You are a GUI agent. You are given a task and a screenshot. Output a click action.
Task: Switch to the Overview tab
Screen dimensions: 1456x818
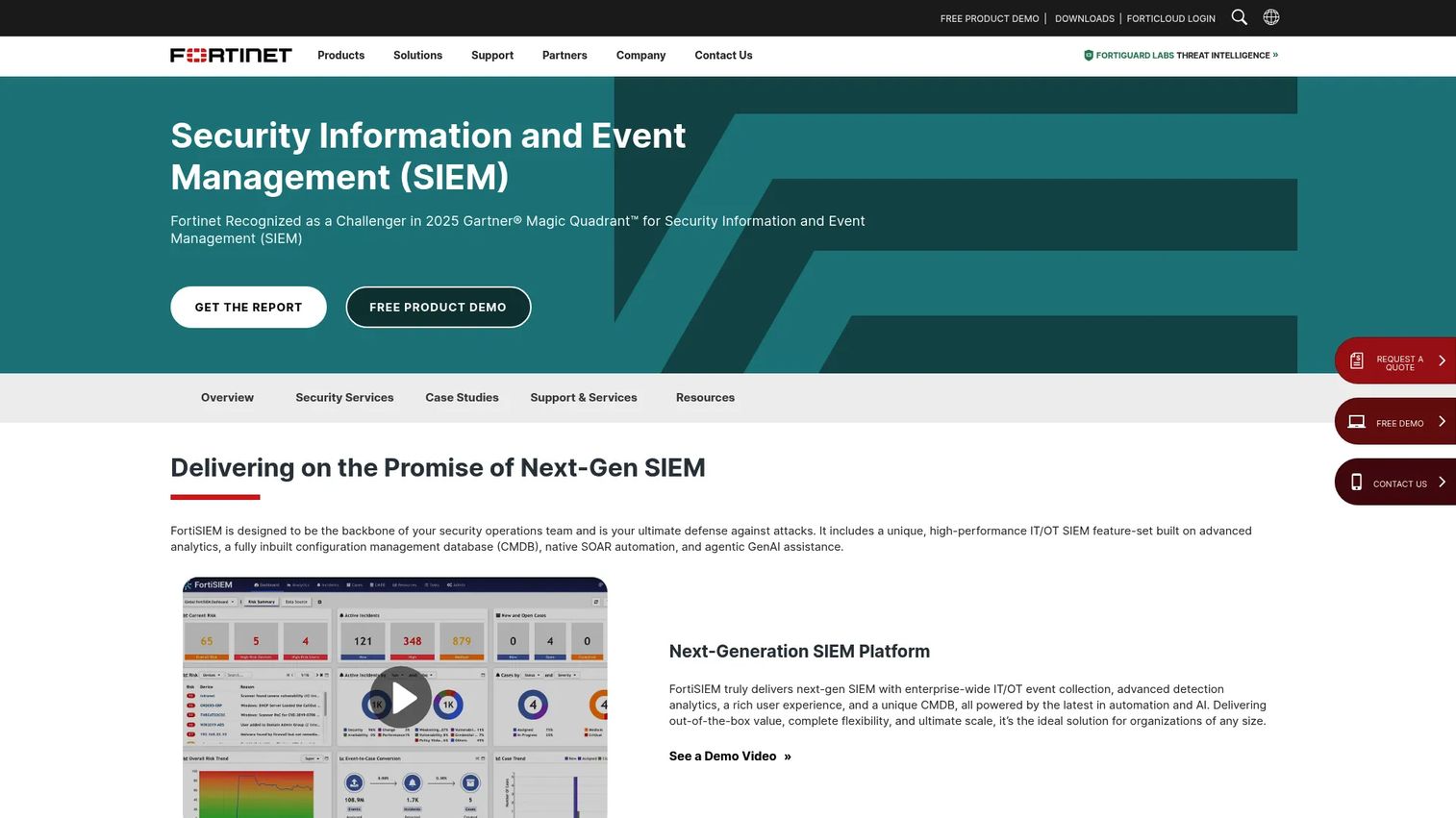click(227, 398)
